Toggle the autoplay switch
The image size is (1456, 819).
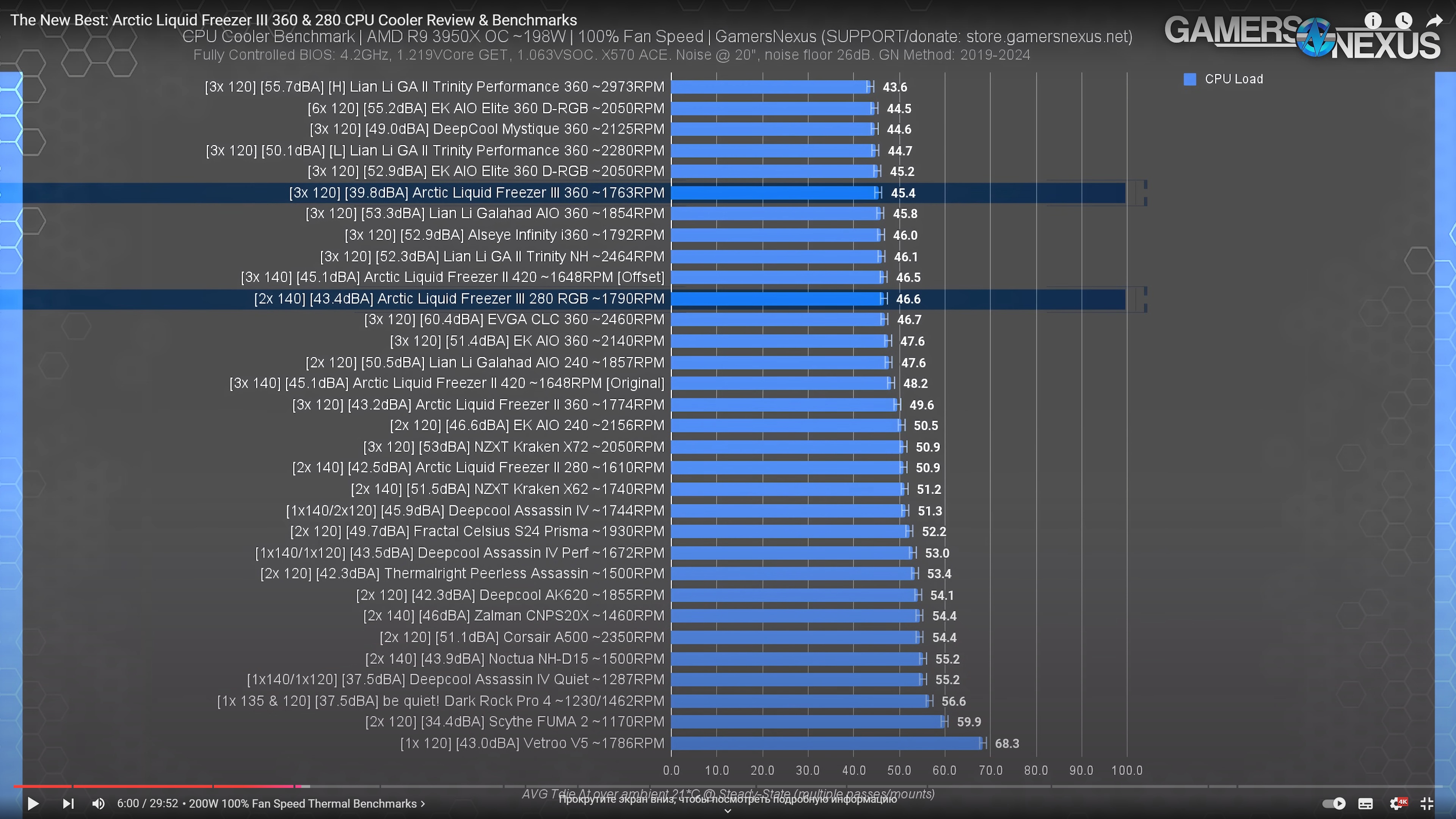click(x=1334, y=803)
